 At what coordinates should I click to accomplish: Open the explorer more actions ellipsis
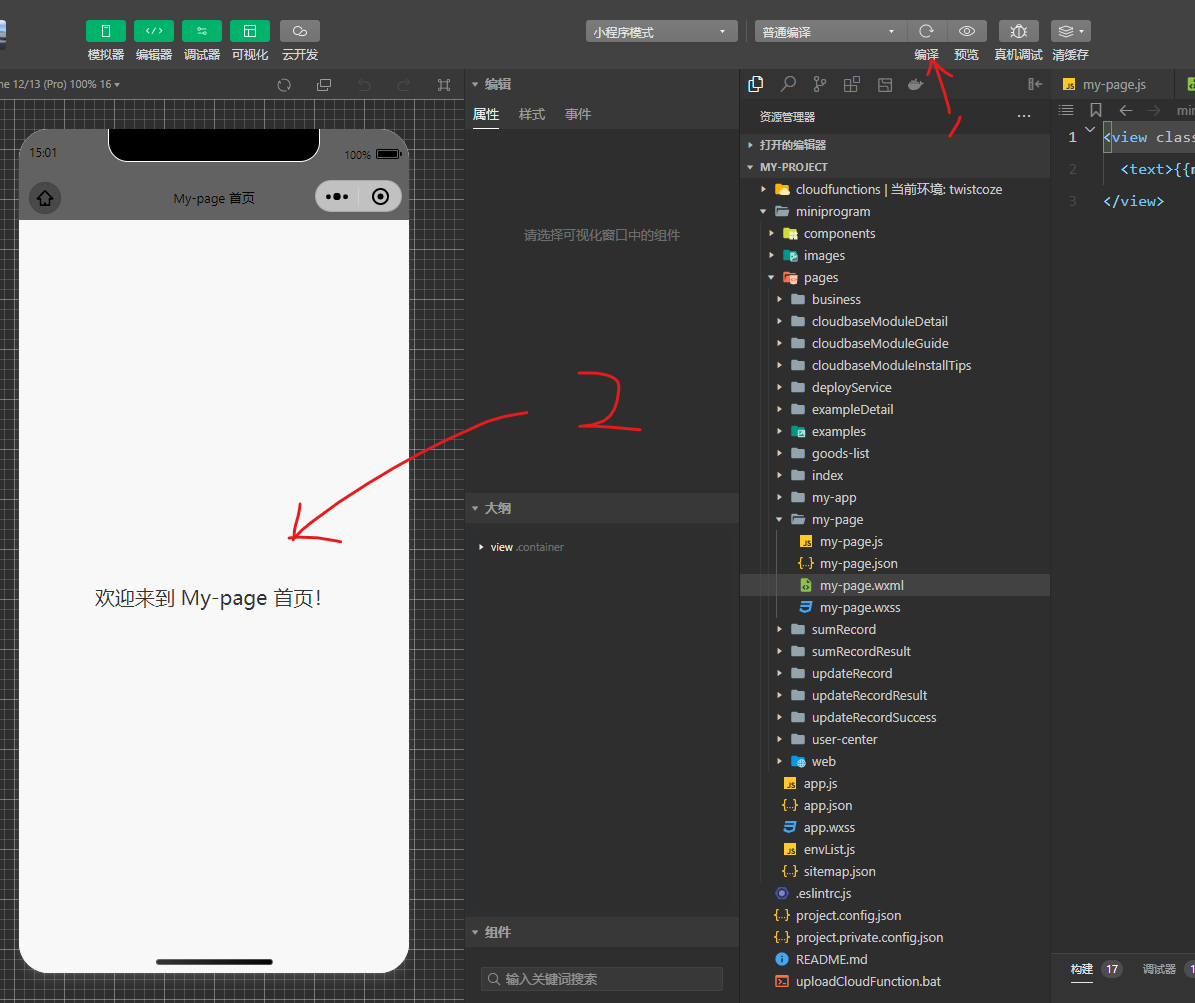coord(1024,117)
